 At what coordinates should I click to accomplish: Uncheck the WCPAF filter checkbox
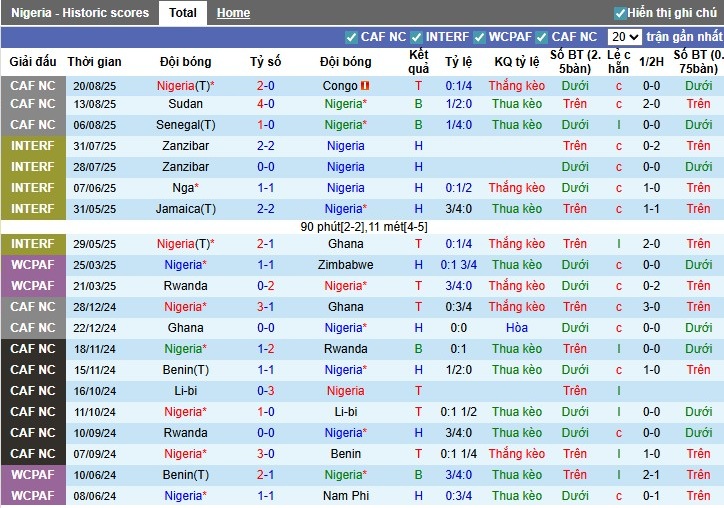[x=480, y=37]
